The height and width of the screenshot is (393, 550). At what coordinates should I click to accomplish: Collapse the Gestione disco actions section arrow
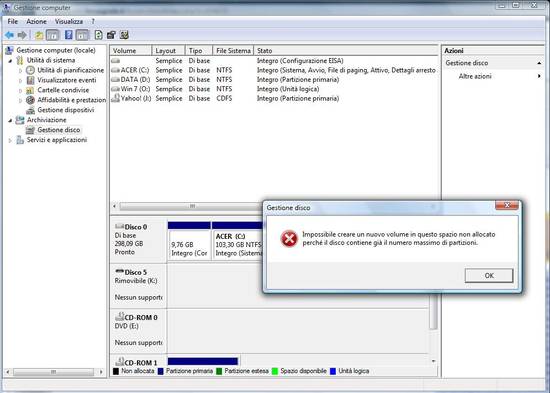[539, 63]
